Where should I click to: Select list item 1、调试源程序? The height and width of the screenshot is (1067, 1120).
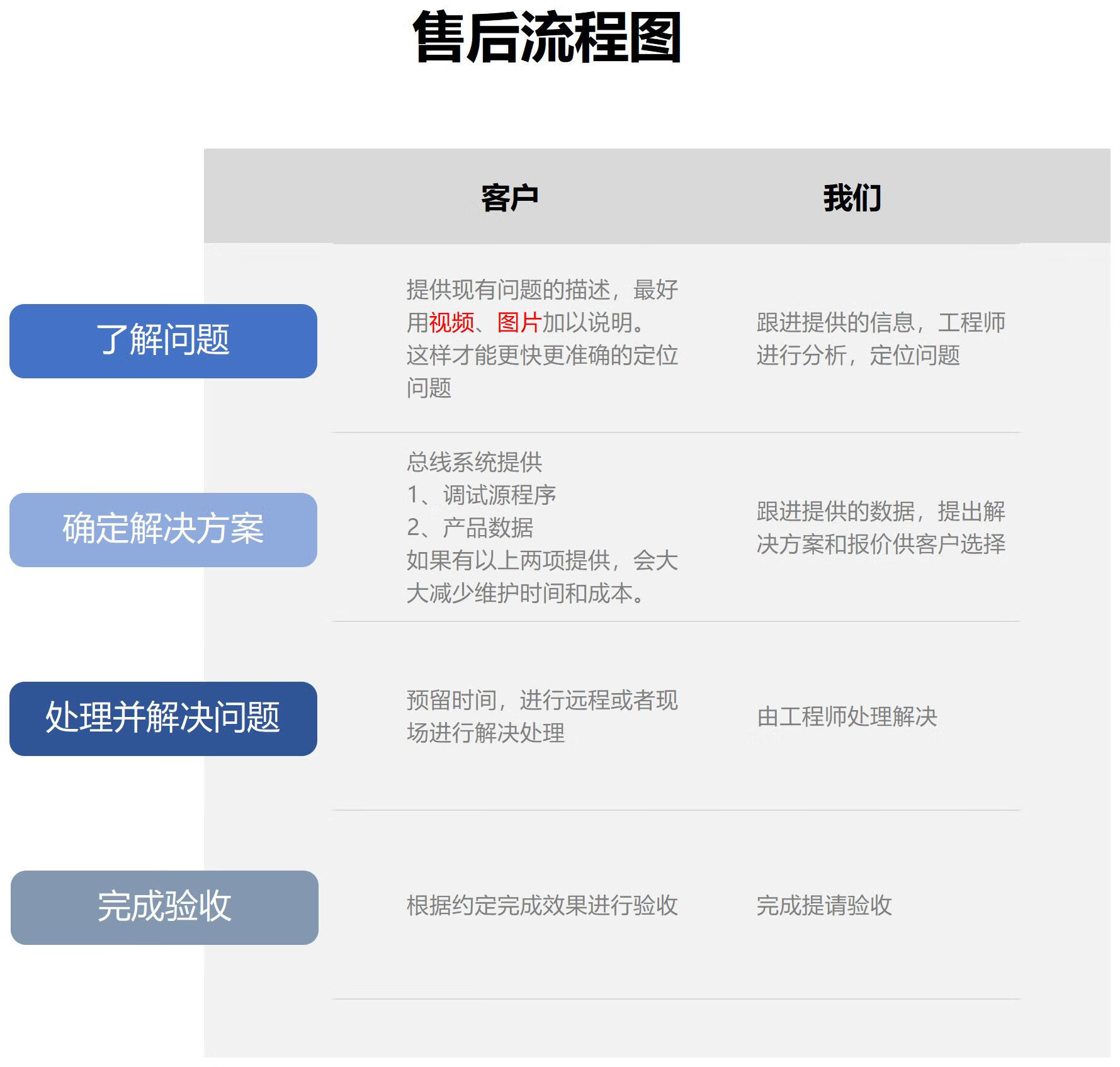(x=482, y=495)
